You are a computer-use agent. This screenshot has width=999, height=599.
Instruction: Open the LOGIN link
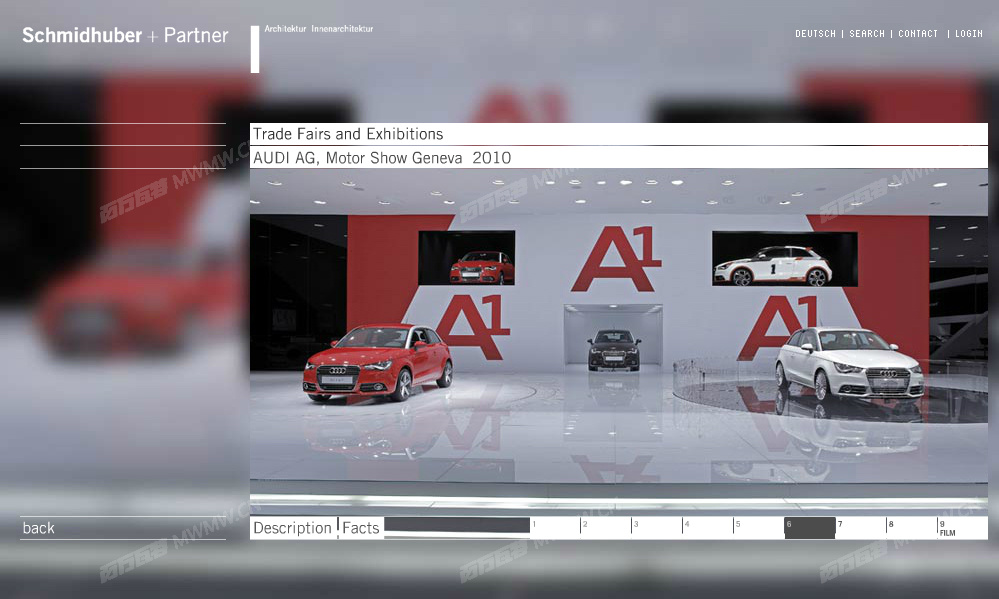[968, 34]
